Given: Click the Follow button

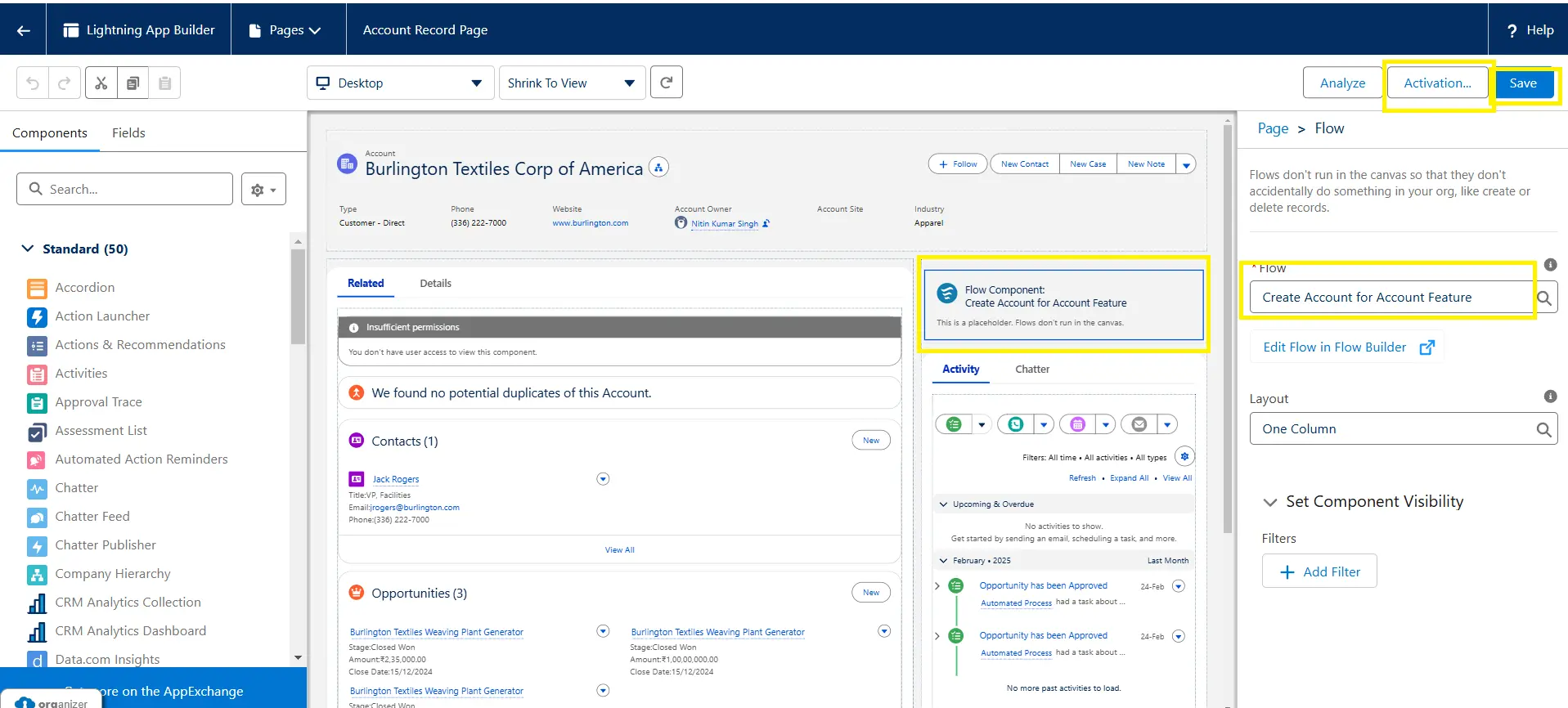Looking at the screenshot, I should point(958,164).
